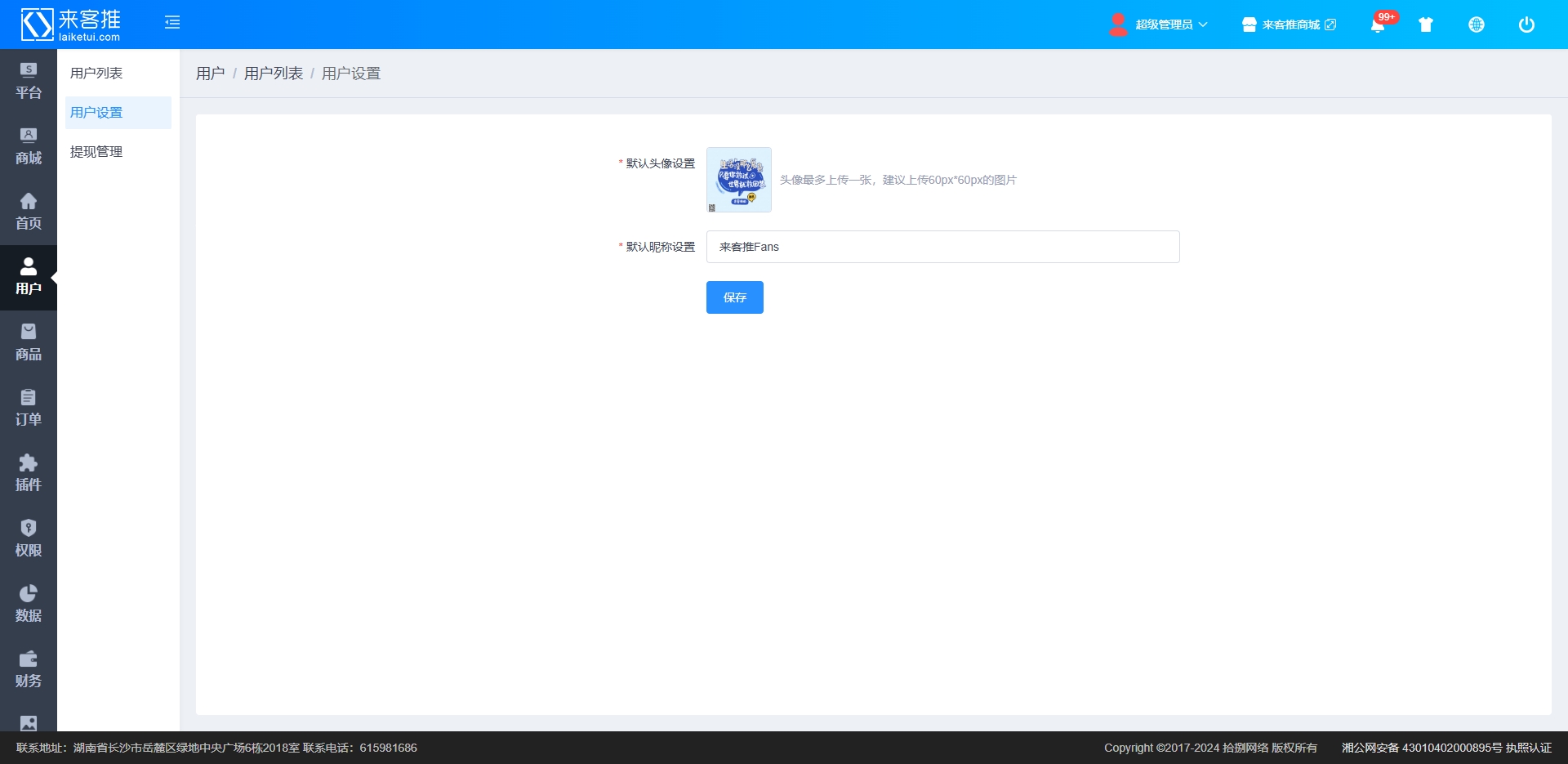Image resolution: width=1568 pixels, height=764 pixels.
Task: Open the 首页 home icon
Action: (29, 212)
